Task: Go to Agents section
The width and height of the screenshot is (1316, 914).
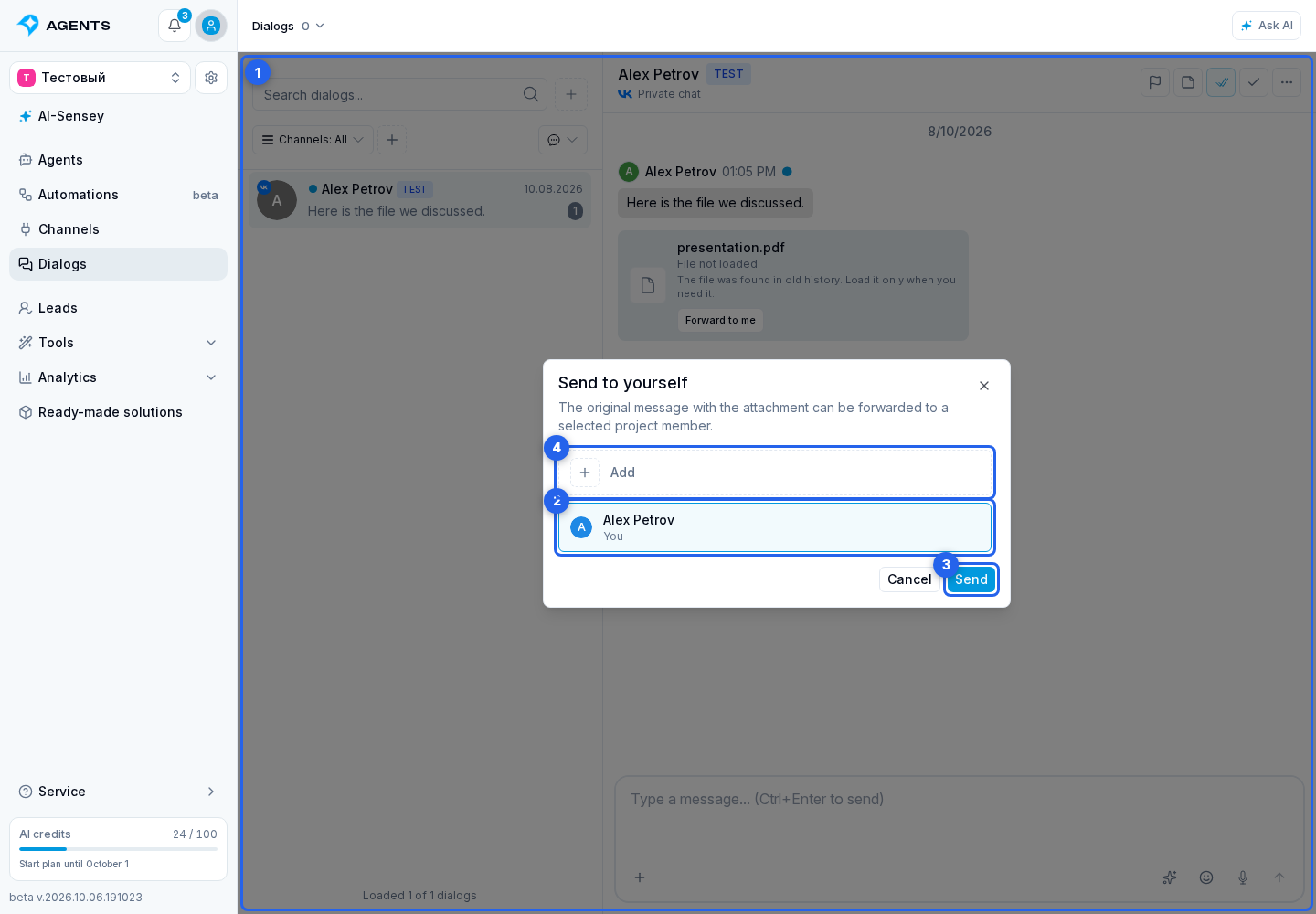Action: pyautogui.click(x=118, y=160)
